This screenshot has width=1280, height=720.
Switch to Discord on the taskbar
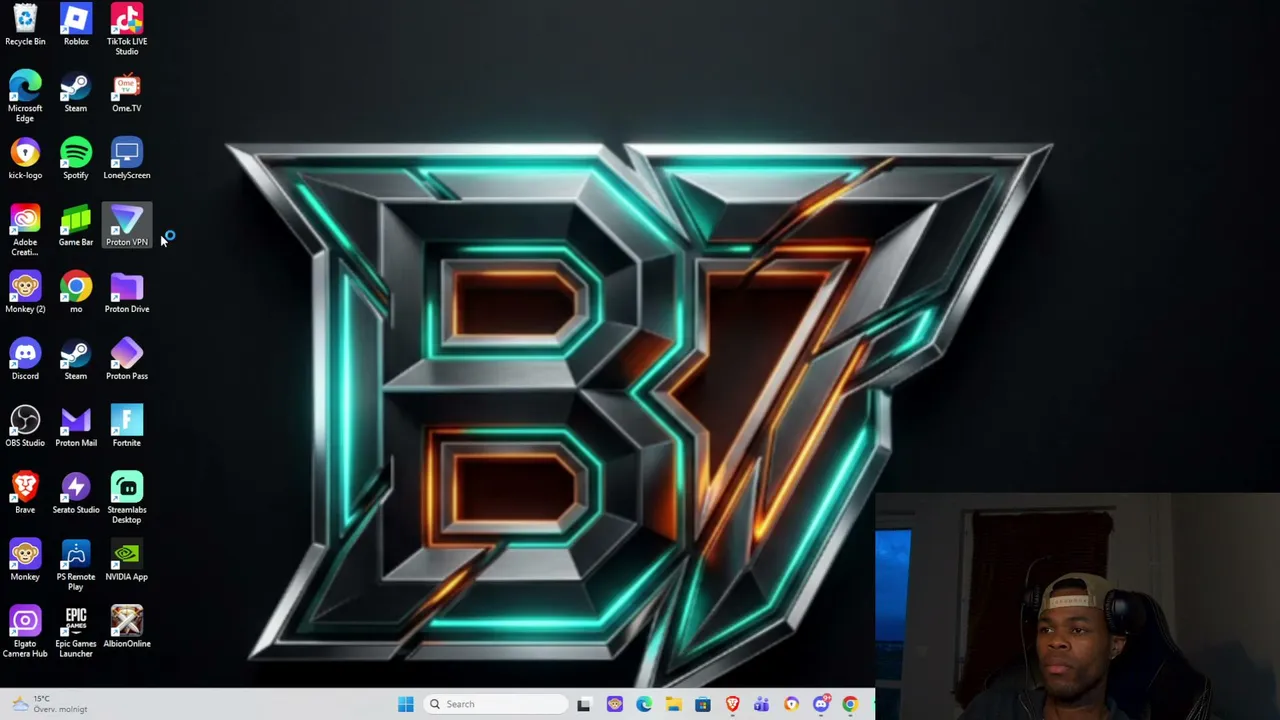821,704
